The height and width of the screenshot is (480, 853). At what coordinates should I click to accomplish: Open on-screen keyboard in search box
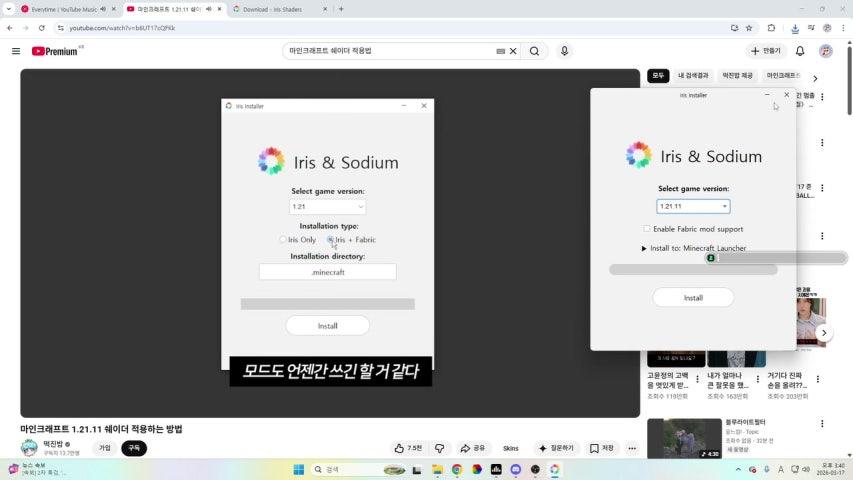500,51
